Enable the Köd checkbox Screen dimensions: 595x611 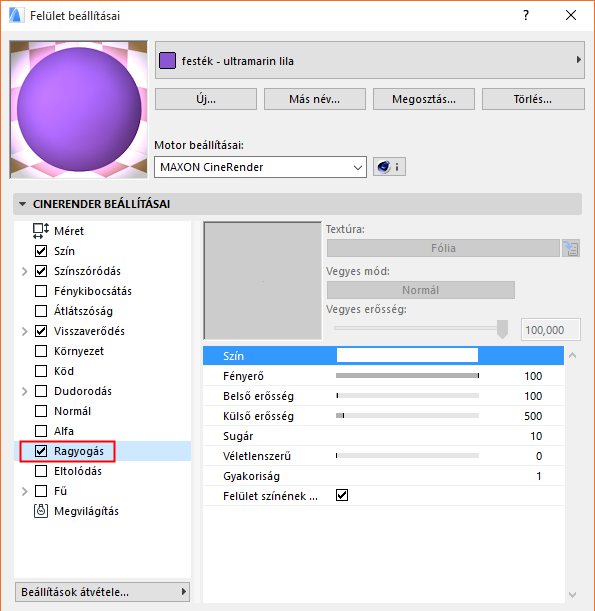[41, 371]
